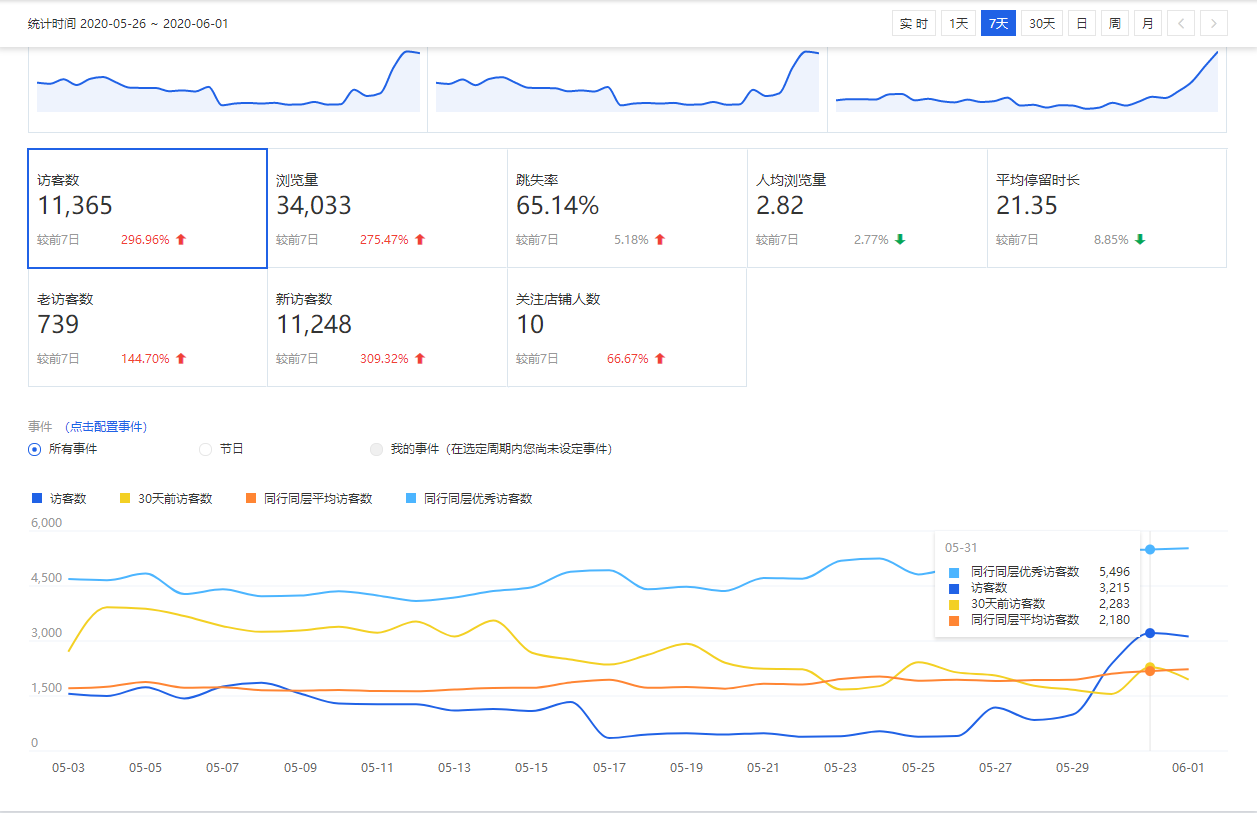This screenshot has width=1257, height=813.
Task: Click the 06-01 x-axis label
Action: [1187, 768]
